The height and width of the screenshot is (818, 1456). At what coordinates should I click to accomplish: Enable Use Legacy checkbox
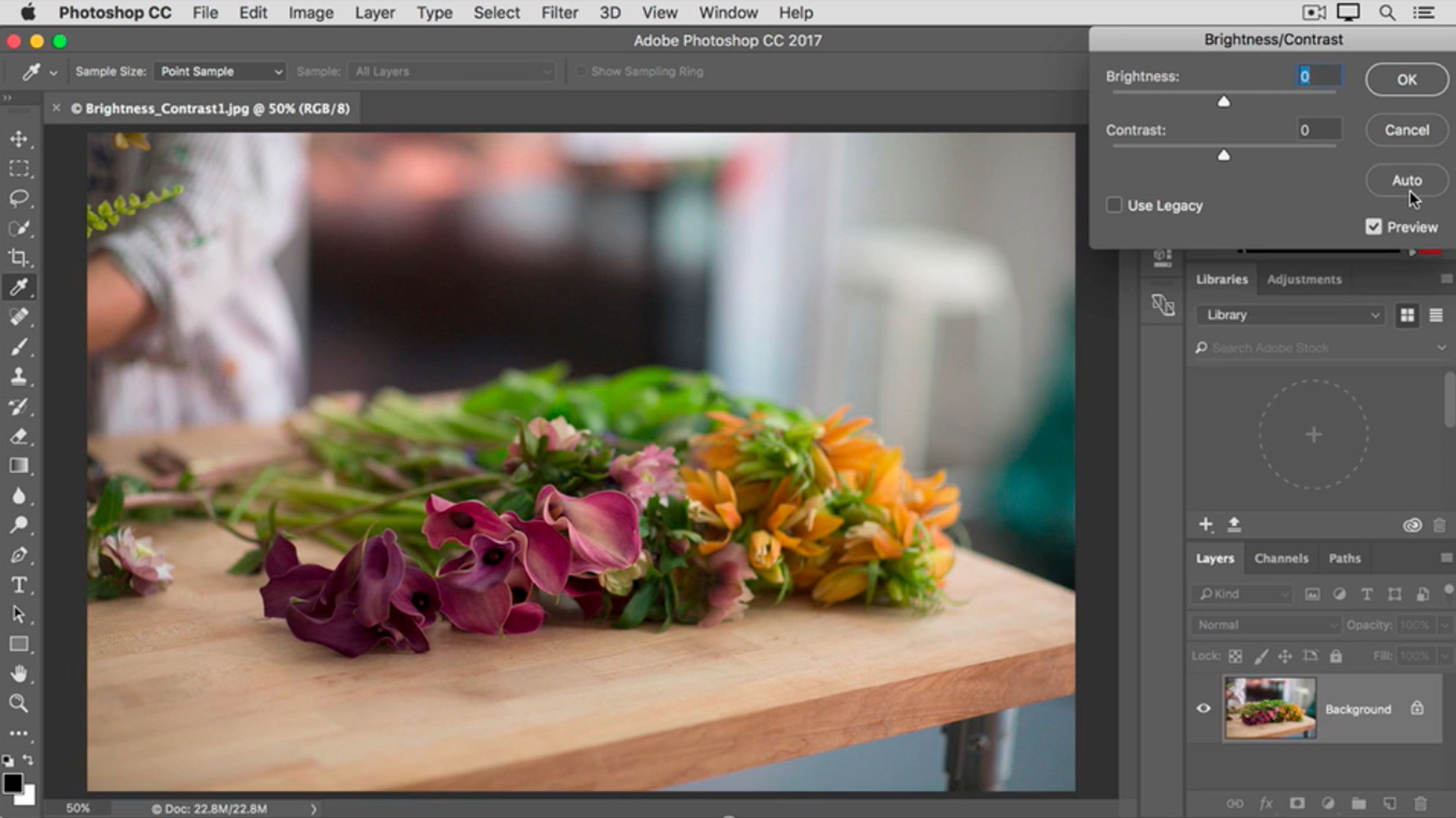(1113, 205)
